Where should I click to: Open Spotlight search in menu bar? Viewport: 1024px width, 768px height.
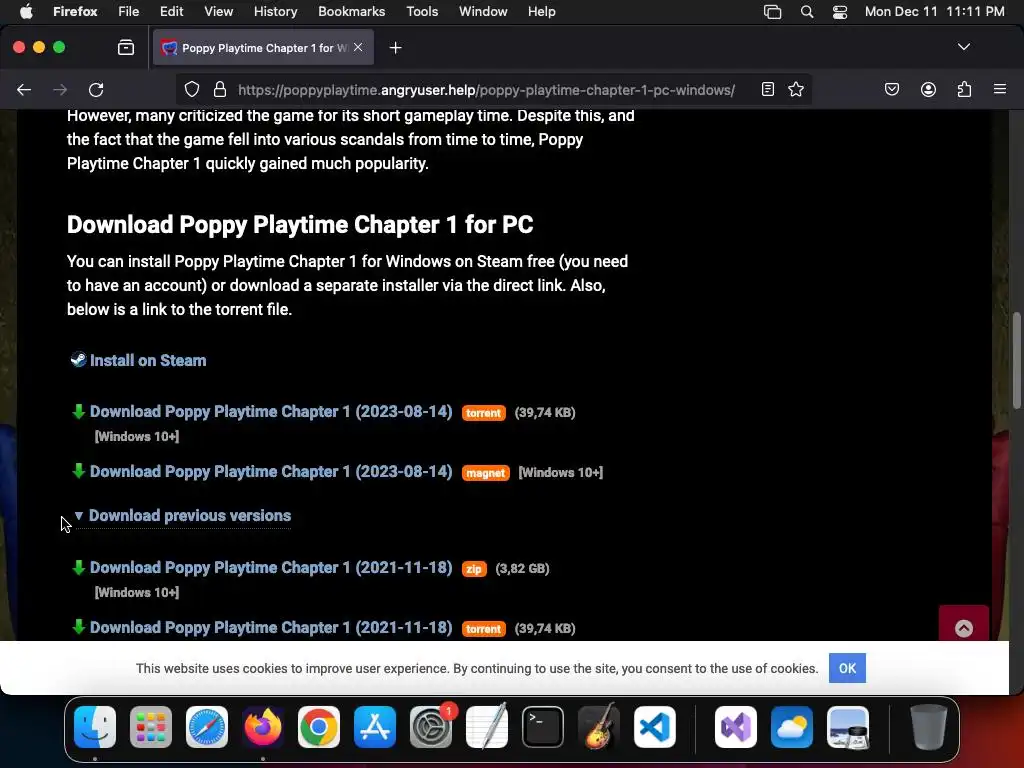tap(807, 12)
